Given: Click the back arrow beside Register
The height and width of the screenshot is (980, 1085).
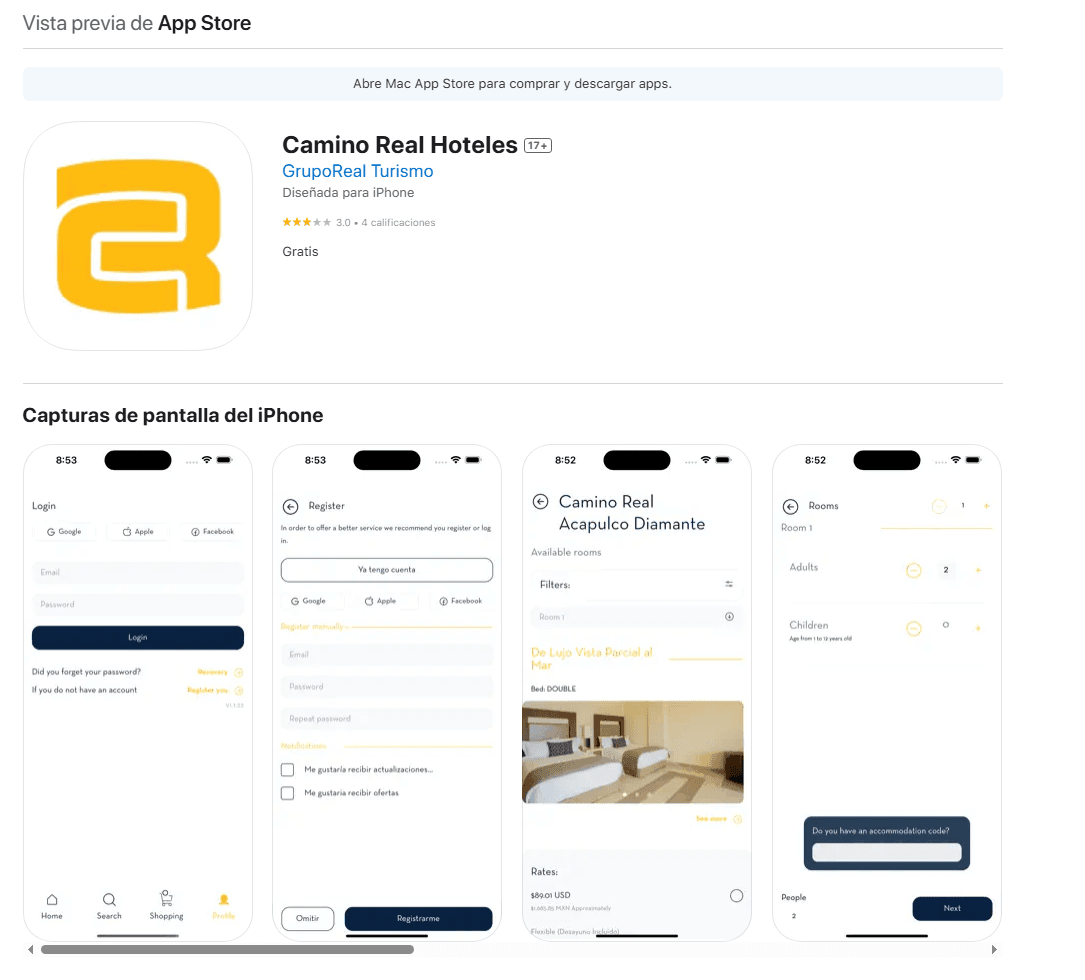Looking at the screenshot, I should [291, 507].
